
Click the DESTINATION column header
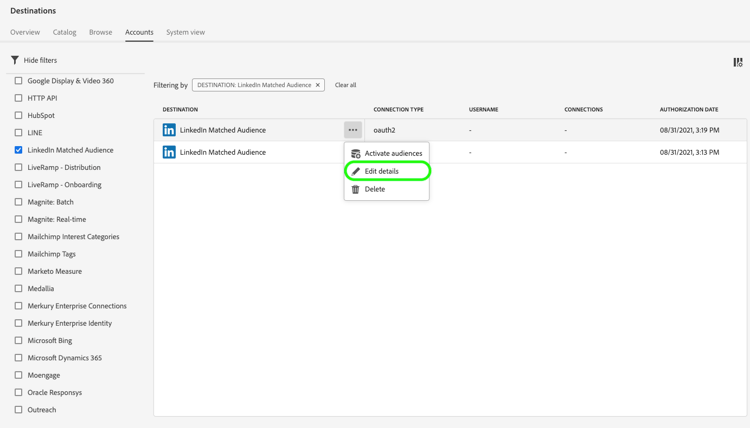180,110
